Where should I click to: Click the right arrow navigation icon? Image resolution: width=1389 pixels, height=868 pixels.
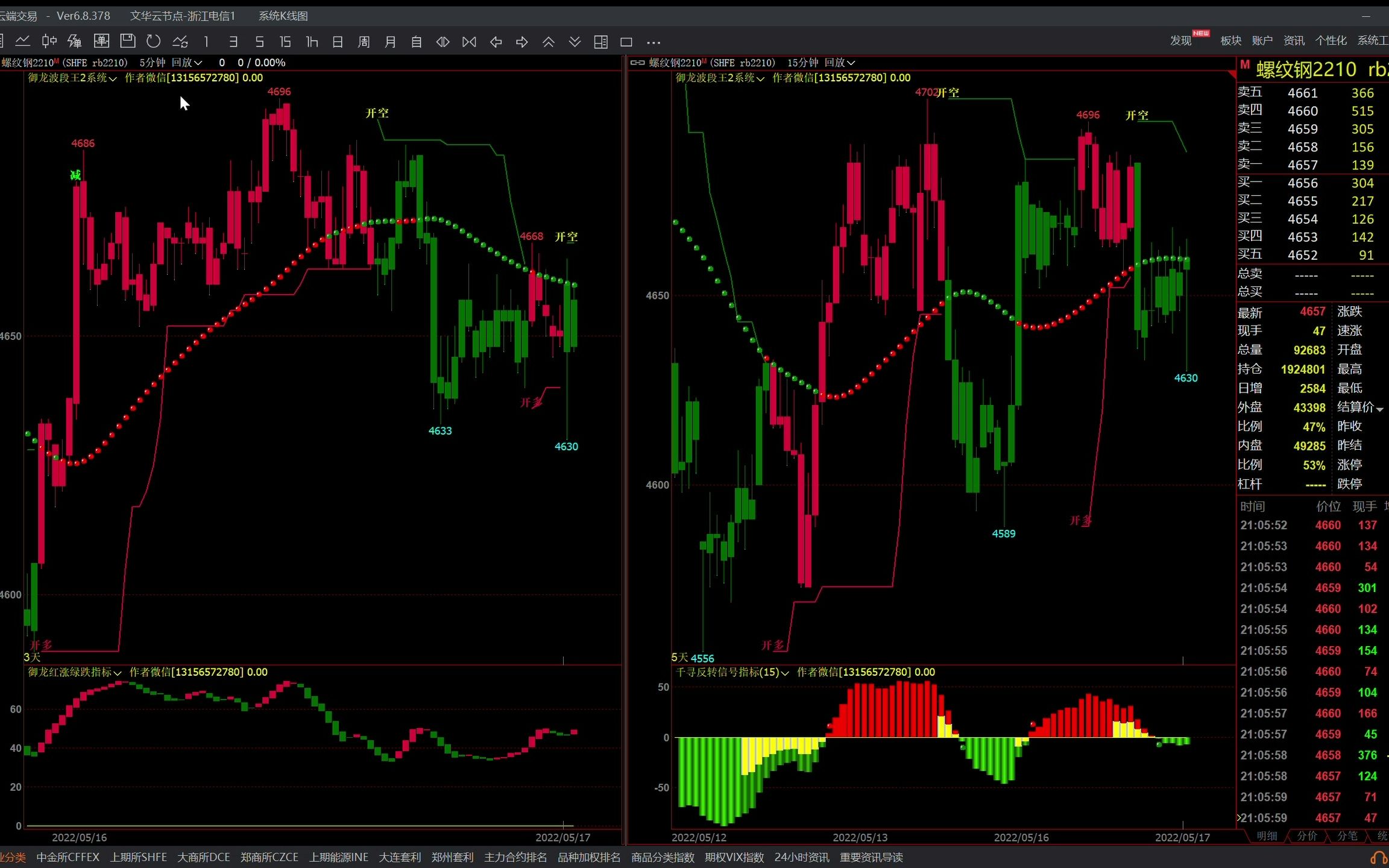pos(522,42)
